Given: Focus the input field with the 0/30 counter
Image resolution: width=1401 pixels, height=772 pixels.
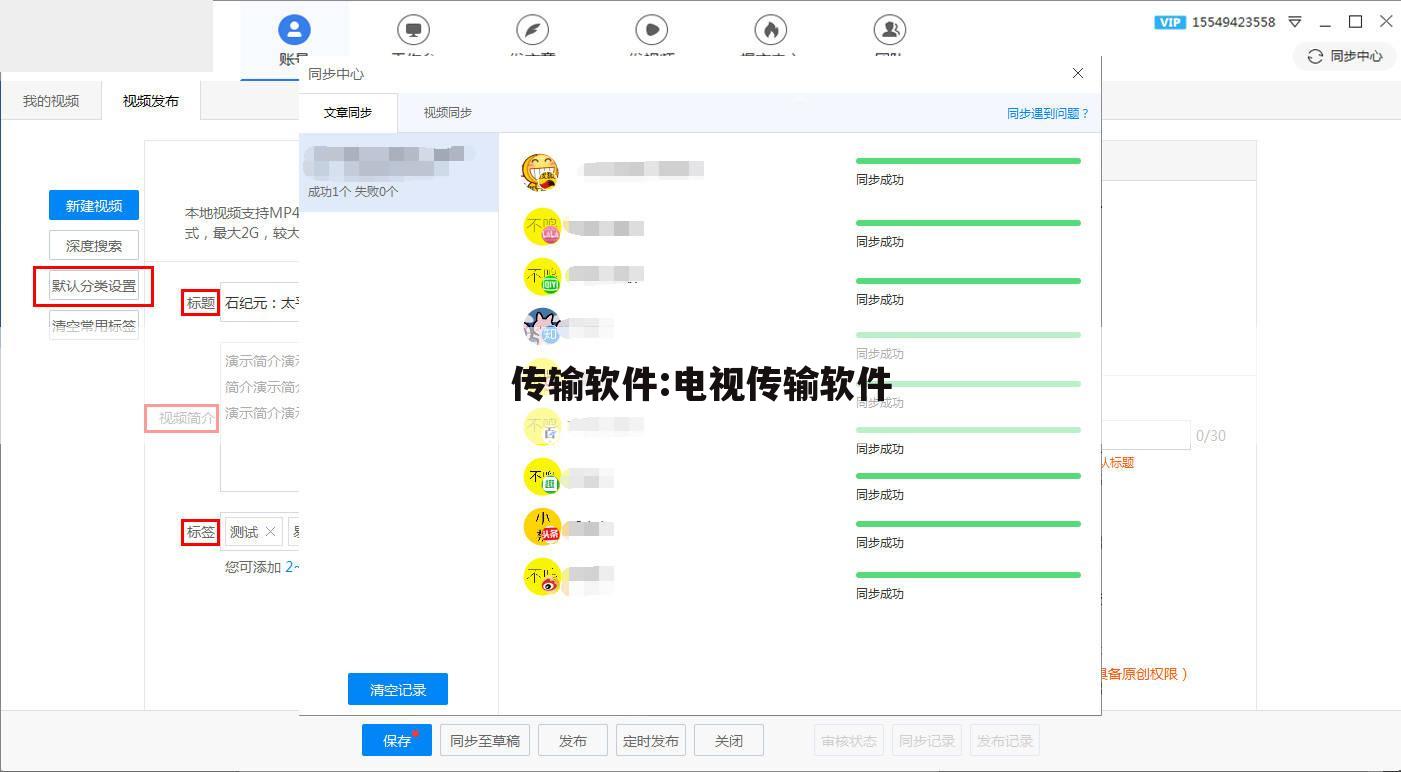Looking at the screenshot, I should (x=1145, y=435).
